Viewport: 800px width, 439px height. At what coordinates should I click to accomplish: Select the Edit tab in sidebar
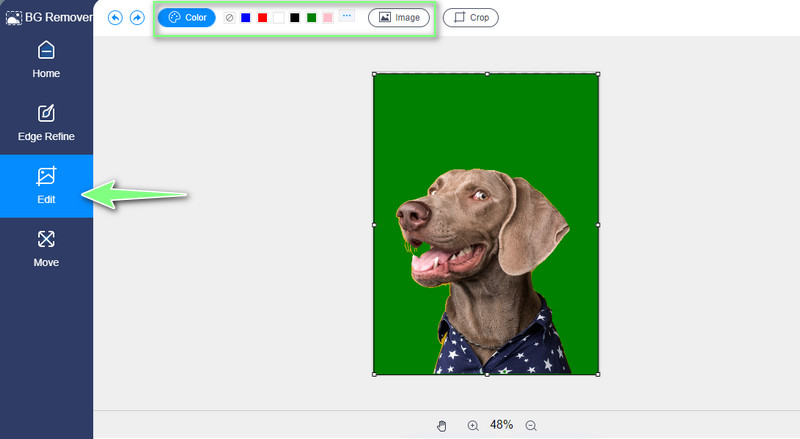pos(46,186)
